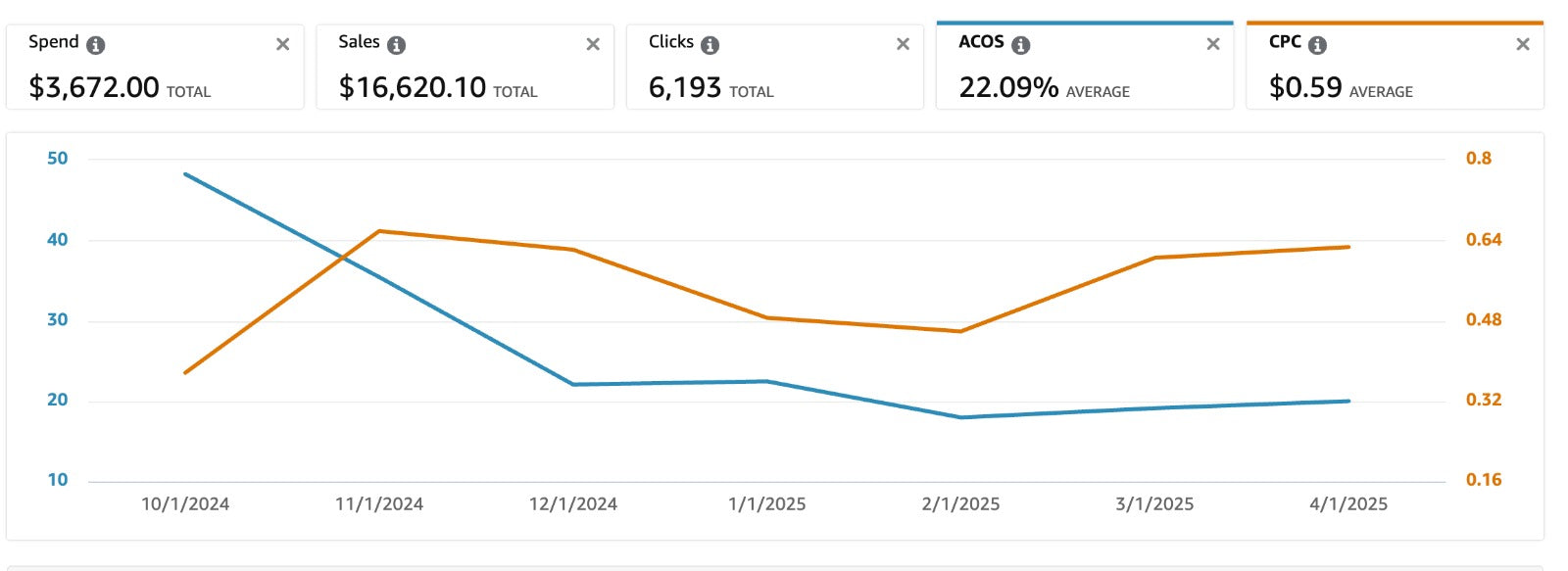Remove the Sales metric card
Screen dimensions: 1568x571
[593, 44]
